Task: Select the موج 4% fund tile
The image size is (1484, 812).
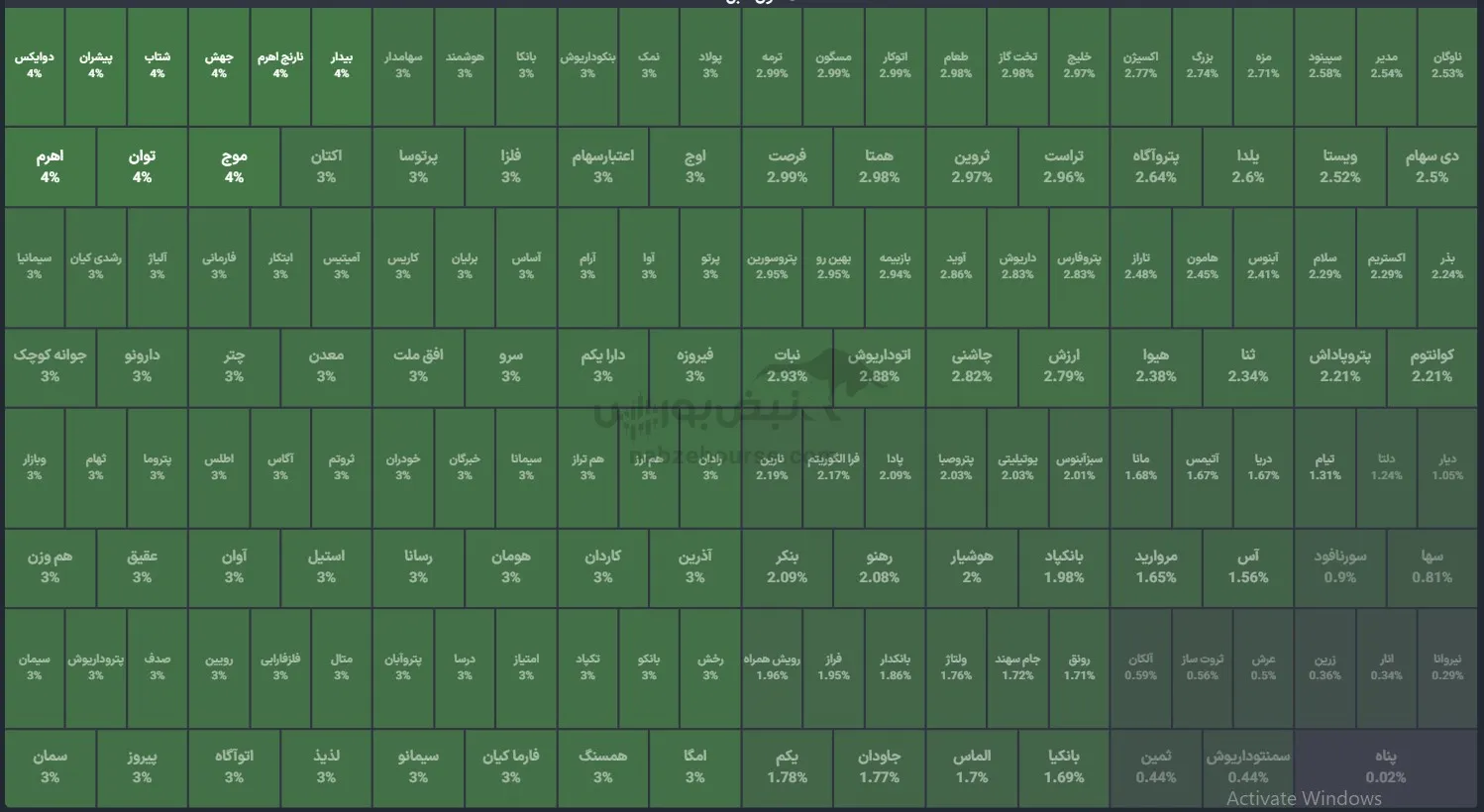Action: click(234, 166)
